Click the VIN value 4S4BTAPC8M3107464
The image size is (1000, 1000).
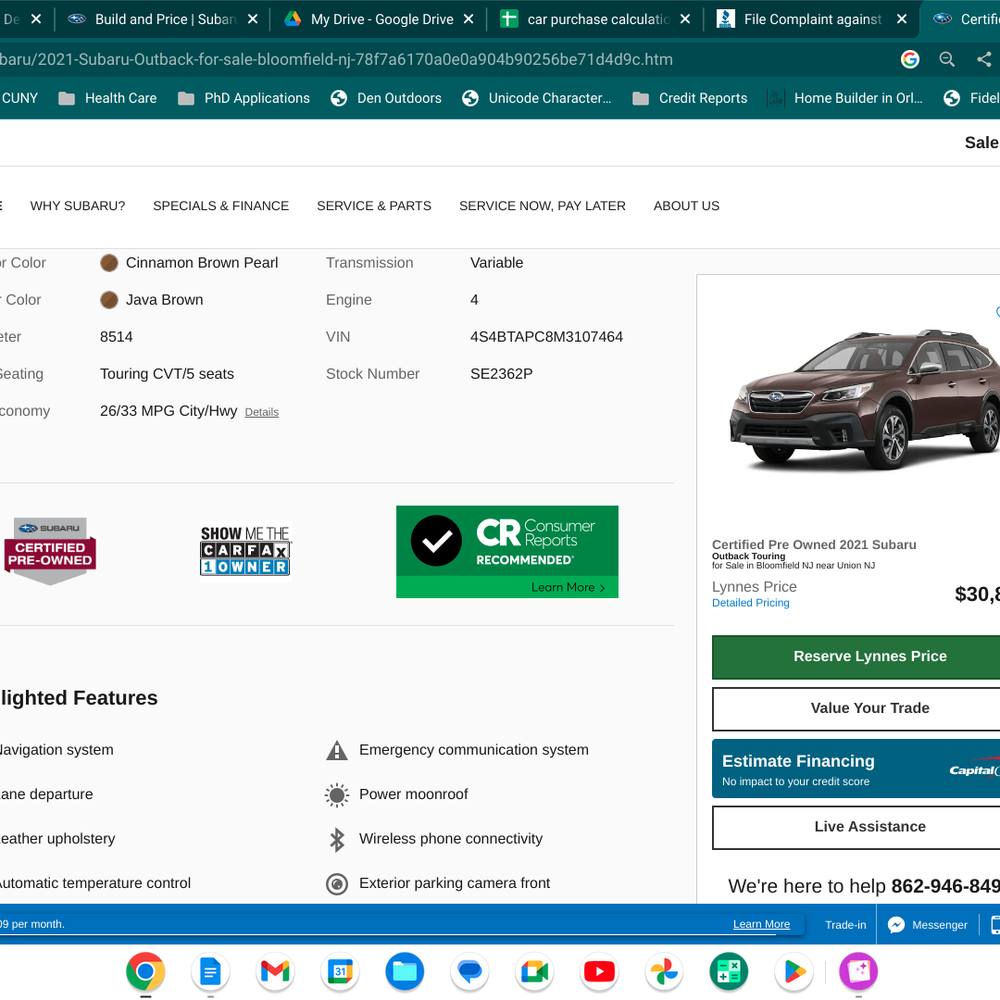547,337
